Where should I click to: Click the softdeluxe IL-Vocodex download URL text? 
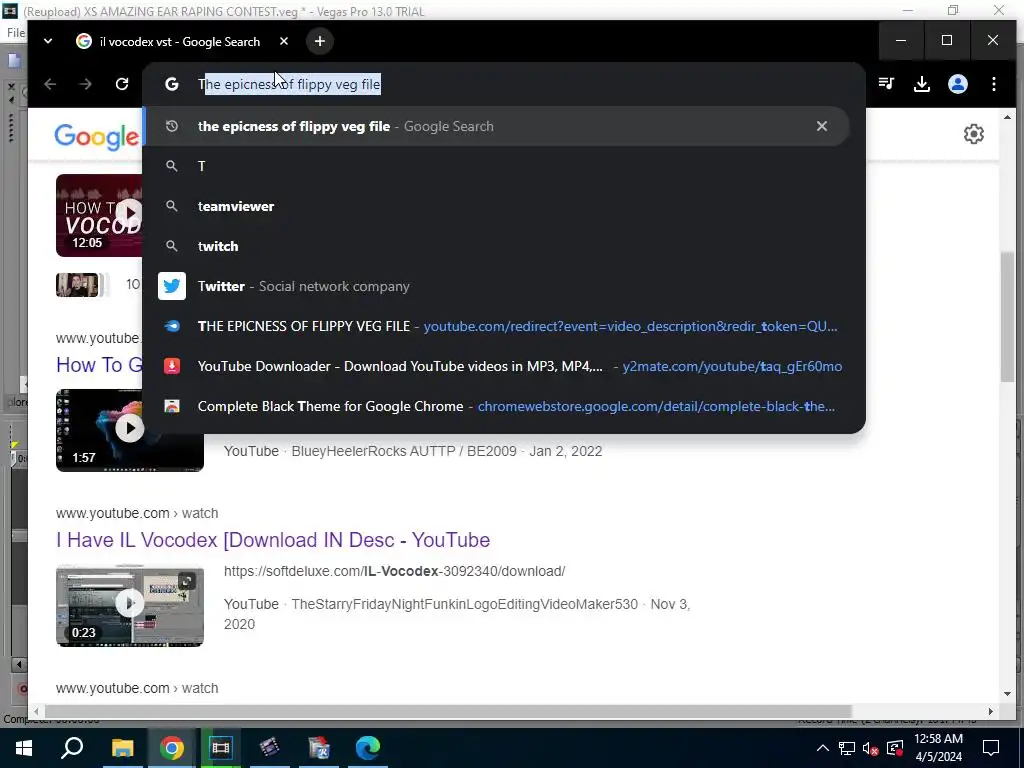394,571
